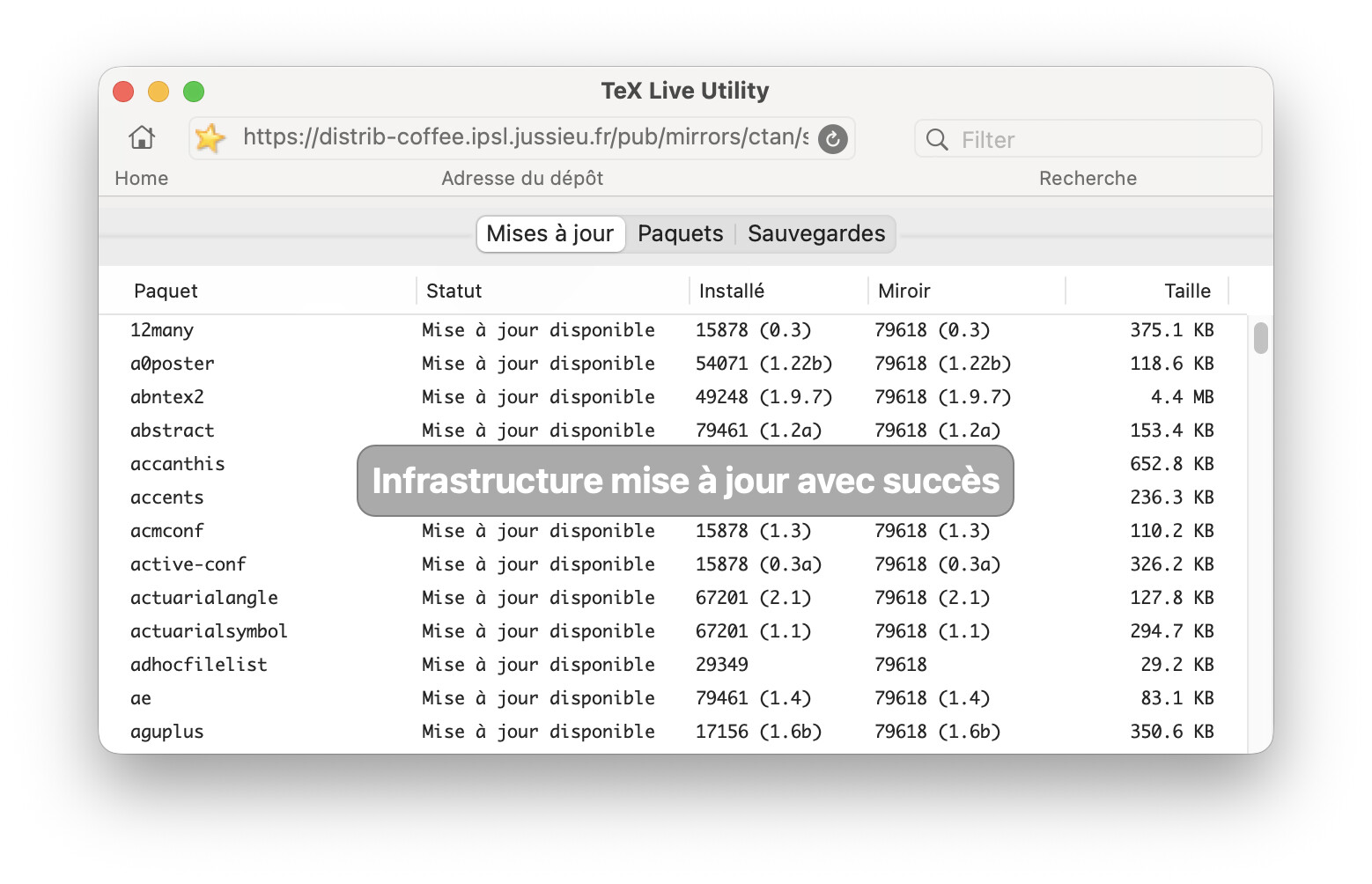Click installed revision 29349
The height and width of the screenshot is (884, 1372).
point(722,665)
